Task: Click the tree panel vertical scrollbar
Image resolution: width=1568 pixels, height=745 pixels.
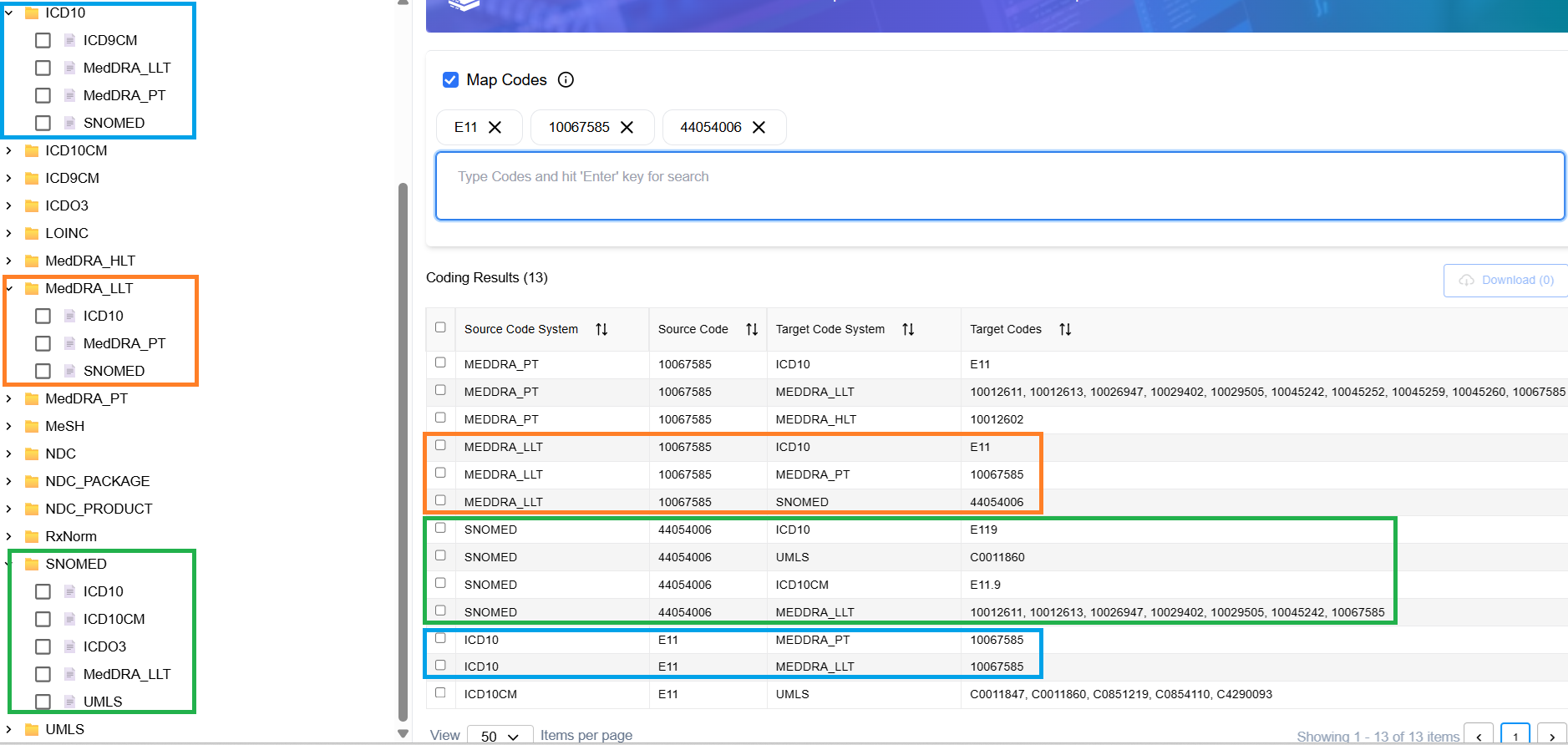Action: (403, 451)
